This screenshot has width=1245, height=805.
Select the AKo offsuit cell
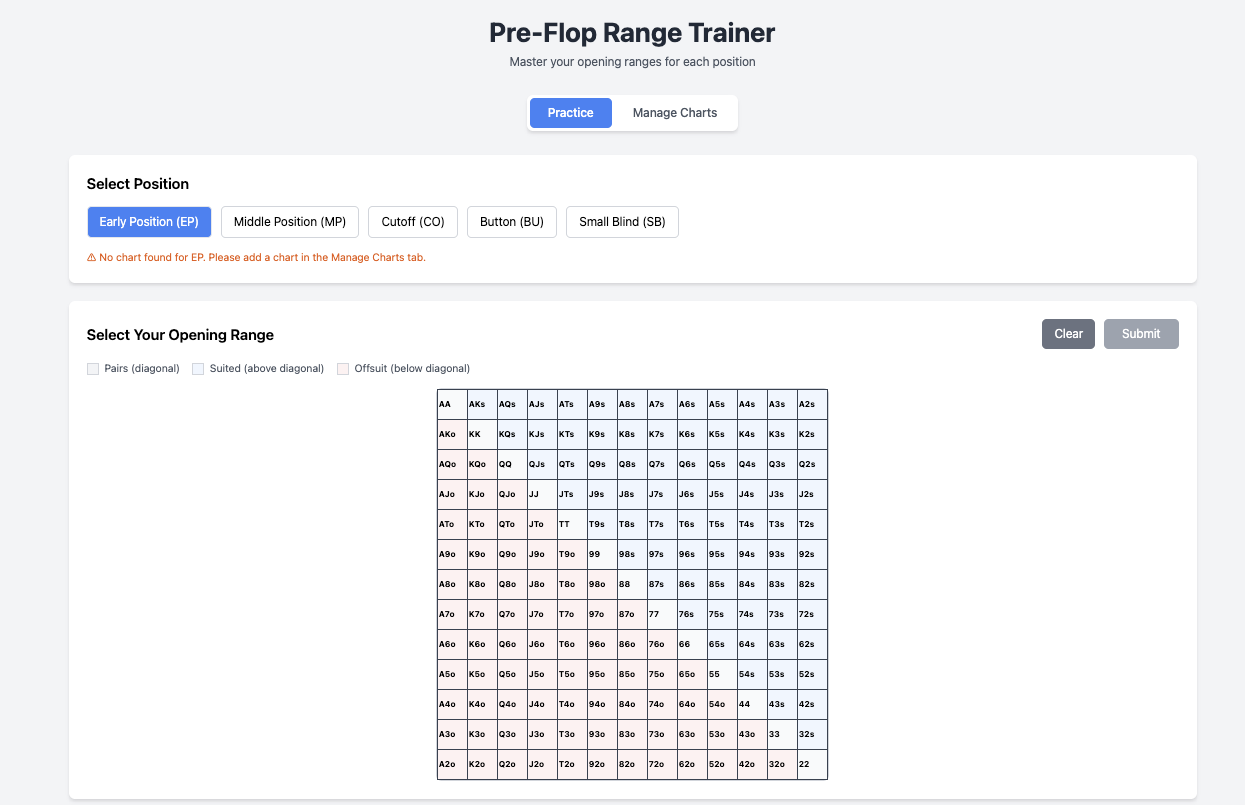[x=453, y=435]
